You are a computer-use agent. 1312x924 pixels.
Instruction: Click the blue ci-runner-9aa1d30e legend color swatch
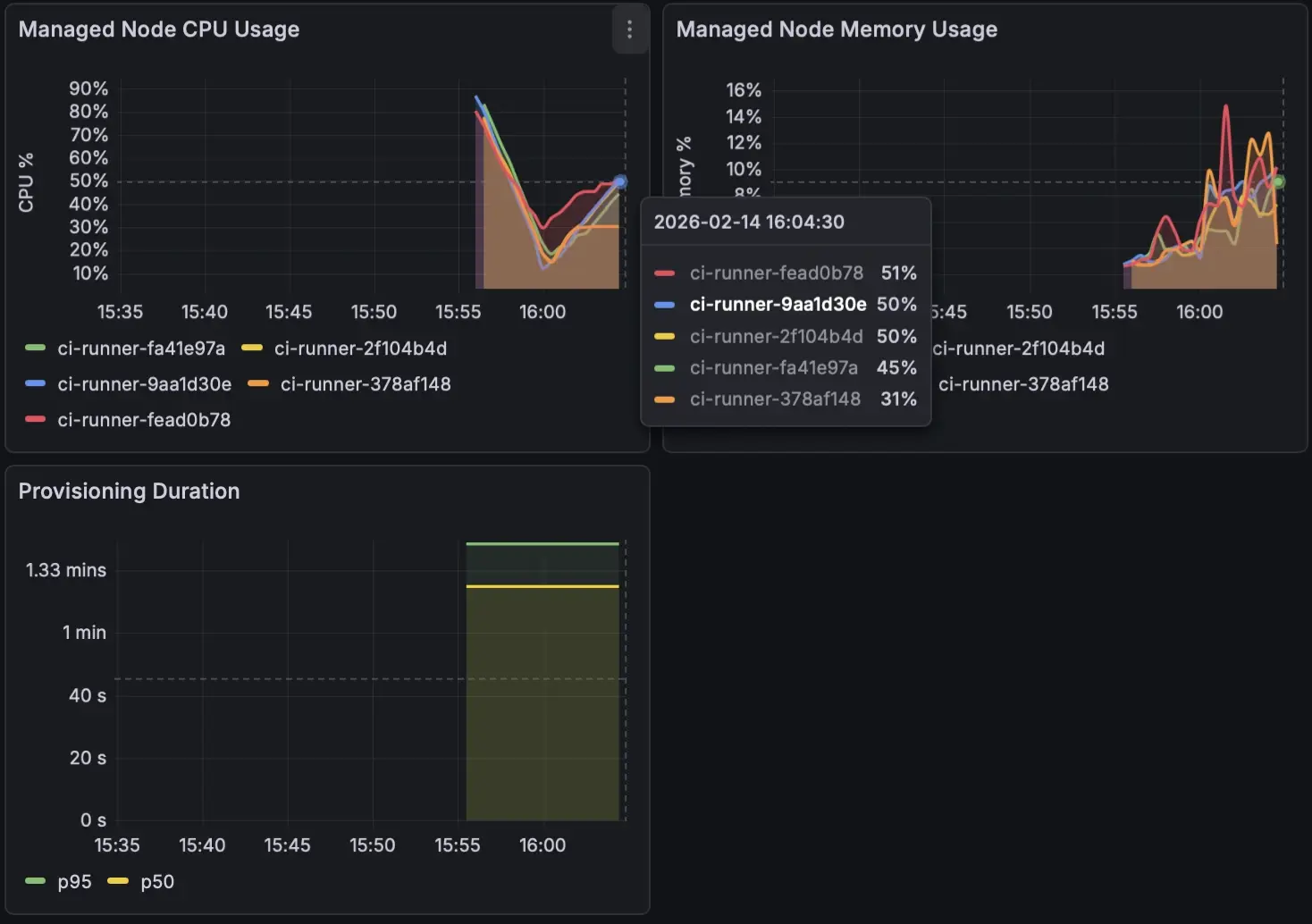click(x=36, y=383)
